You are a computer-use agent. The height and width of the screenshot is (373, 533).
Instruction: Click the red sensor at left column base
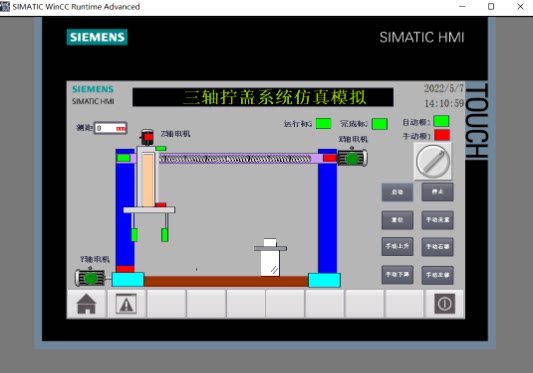[125, 269]
